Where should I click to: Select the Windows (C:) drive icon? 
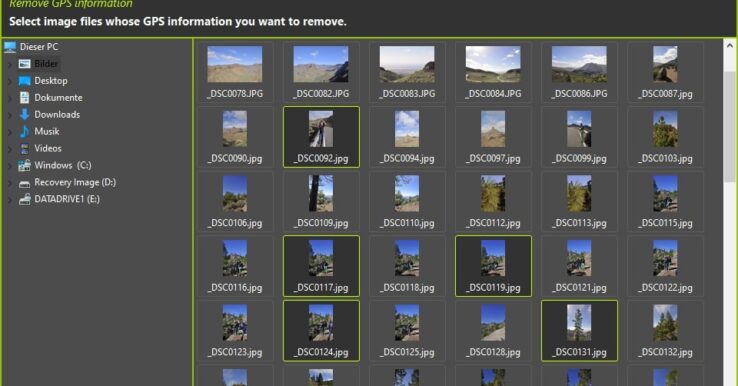click(x=24, y=165)
